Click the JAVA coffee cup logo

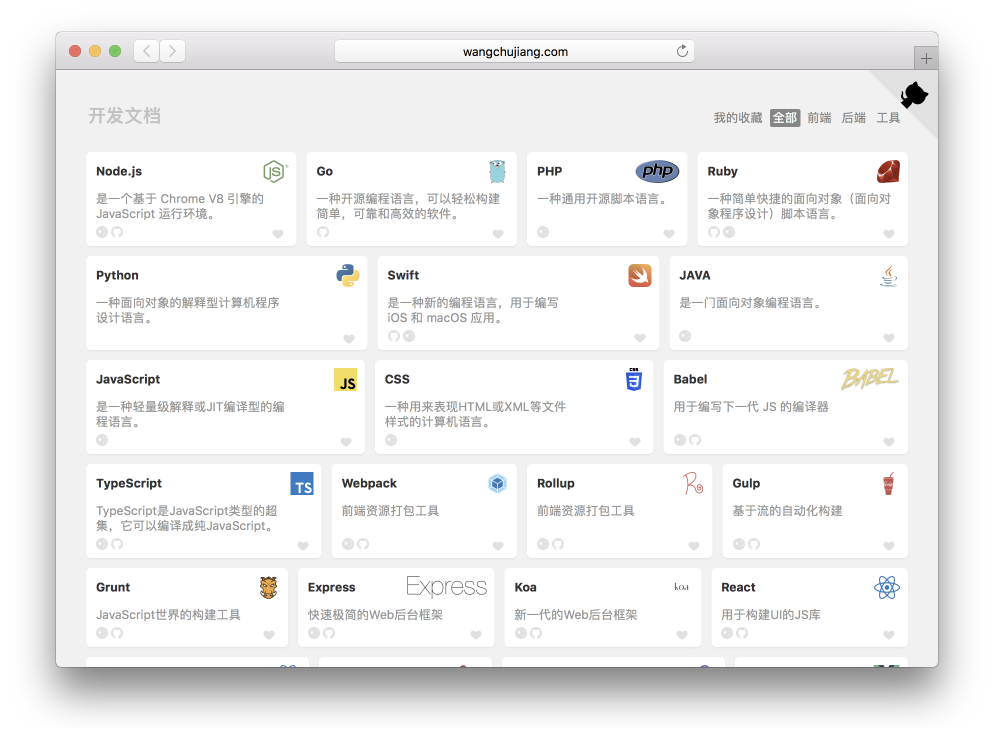point(889,275)
